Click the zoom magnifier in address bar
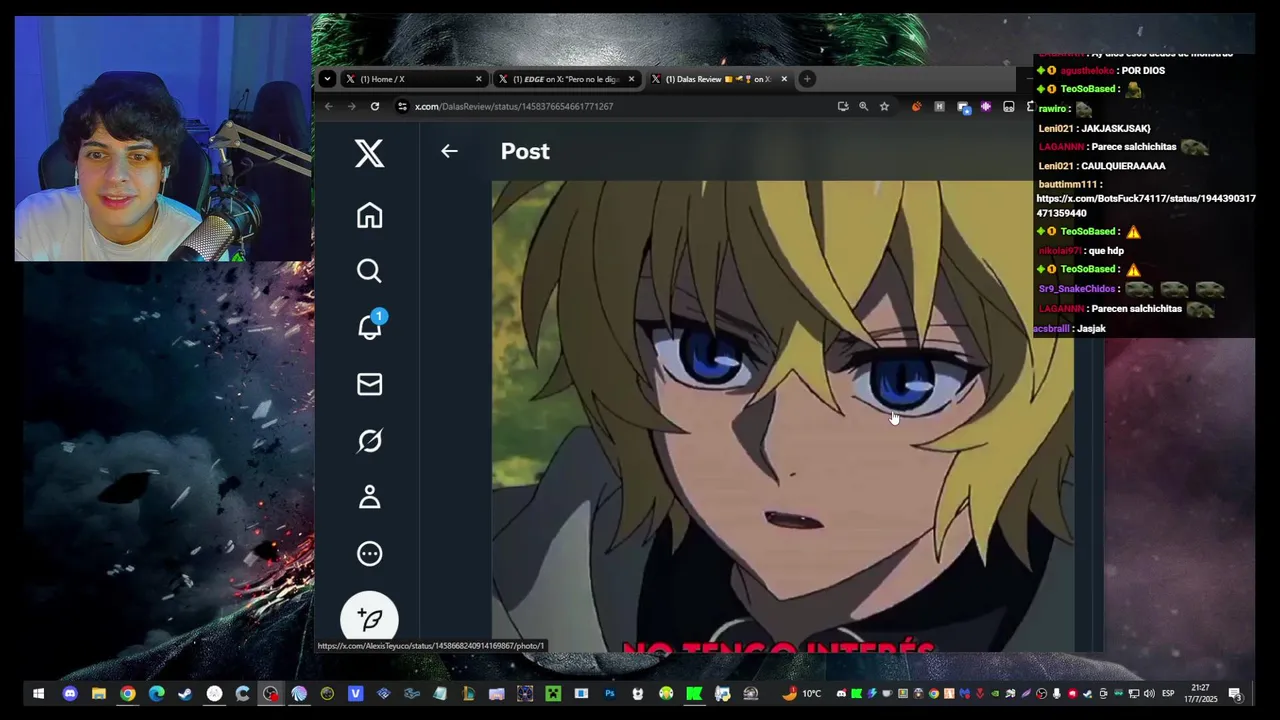The width and height of the screenshot is (1280, 720). coord(863,106)
